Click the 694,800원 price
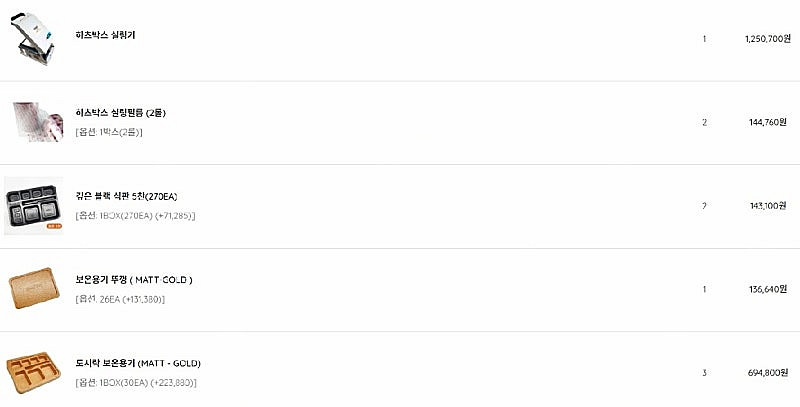Viewport: 800px width, 407px height. click(769, 373)
